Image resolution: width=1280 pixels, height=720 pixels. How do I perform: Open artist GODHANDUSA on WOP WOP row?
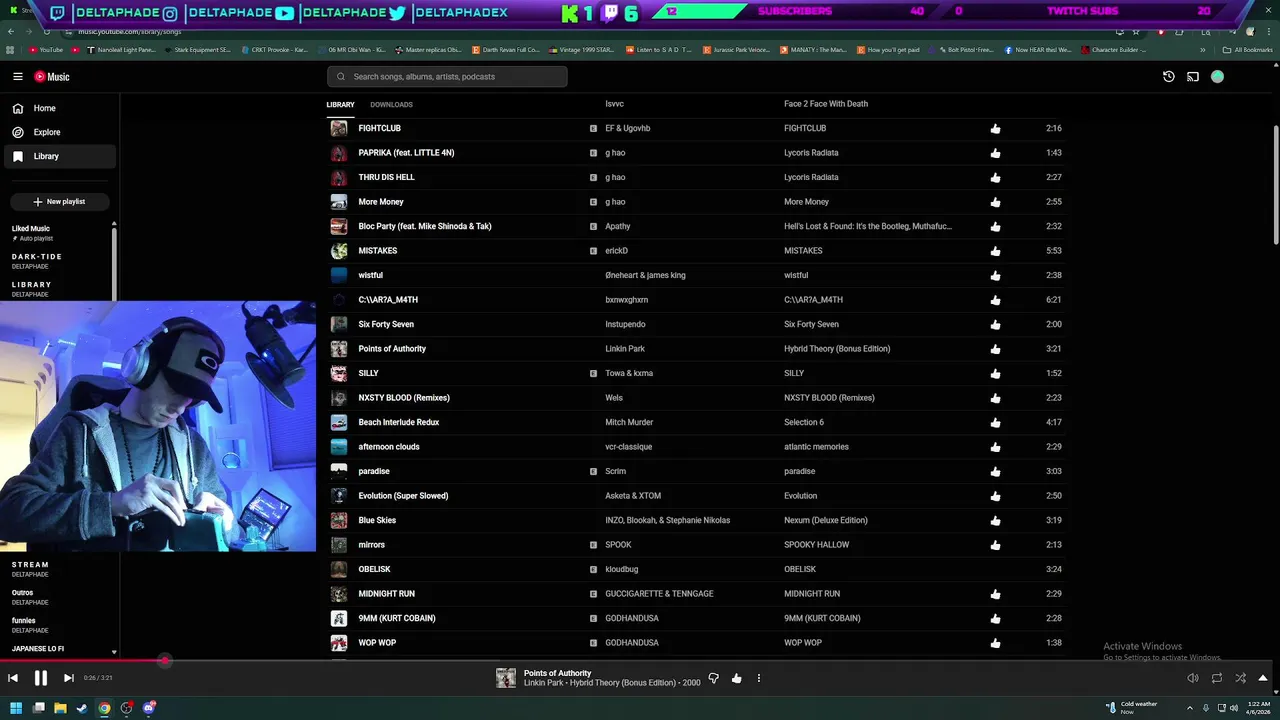(x=632, y=643)
